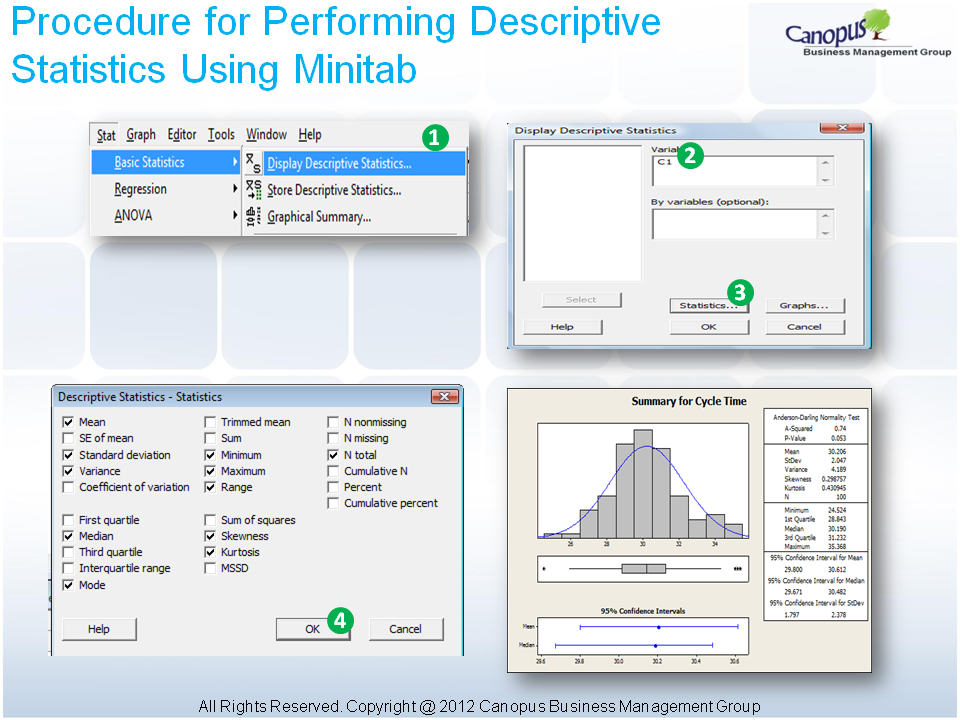Enable the Sum of squares checkbox

pyautogui.click(x=210, y=520)
